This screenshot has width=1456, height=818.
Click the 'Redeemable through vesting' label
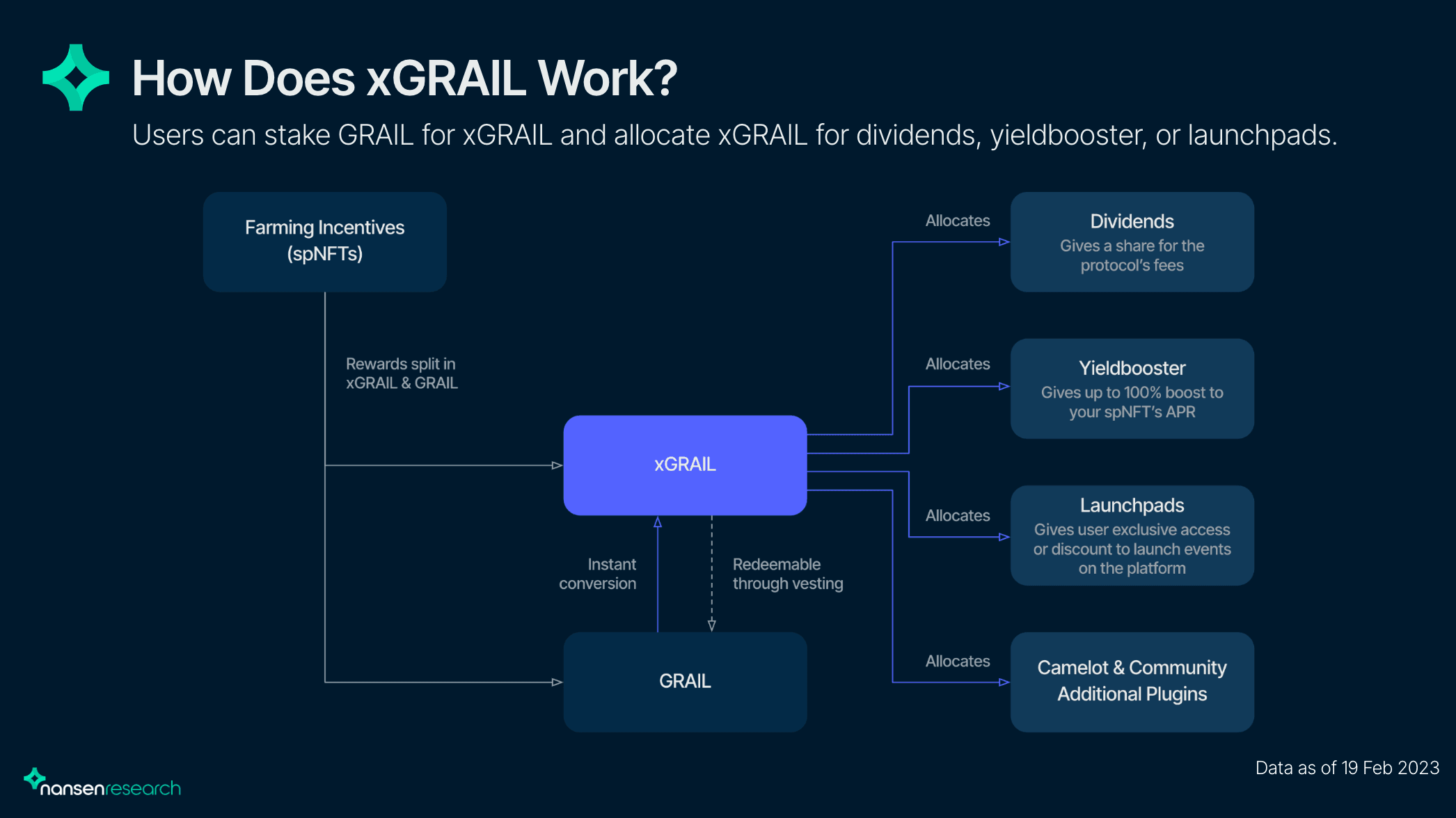coord(787,574)
